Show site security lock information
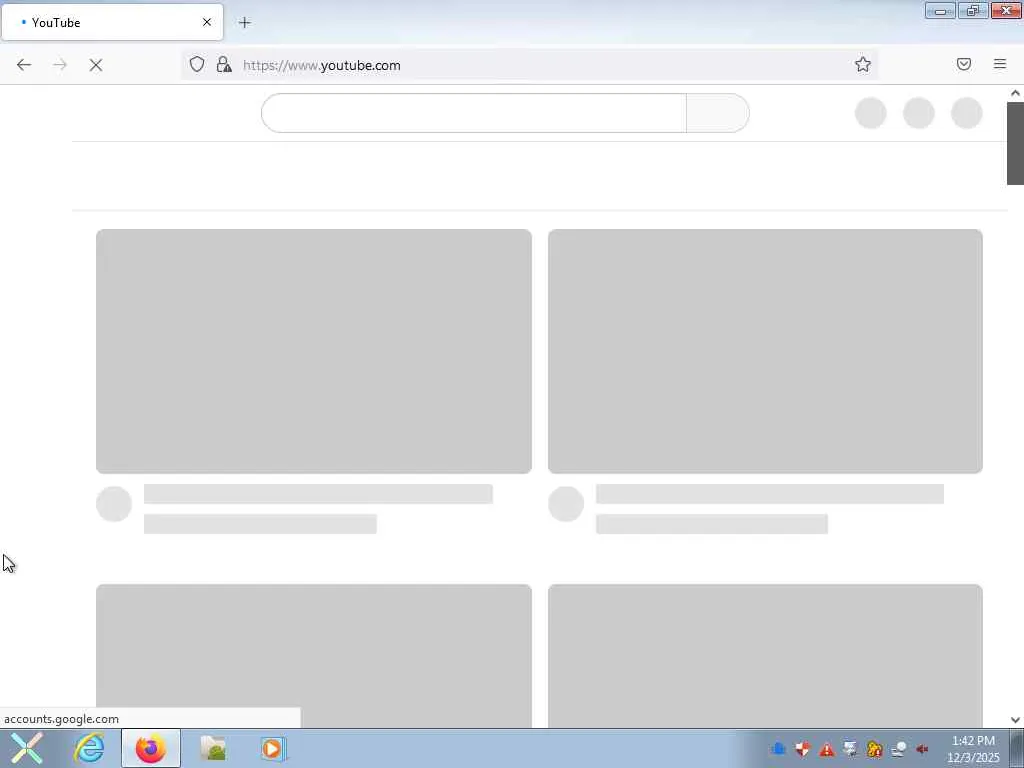Image resolution: width=1024 pixels, height=768 pixels. click(224, 64)
